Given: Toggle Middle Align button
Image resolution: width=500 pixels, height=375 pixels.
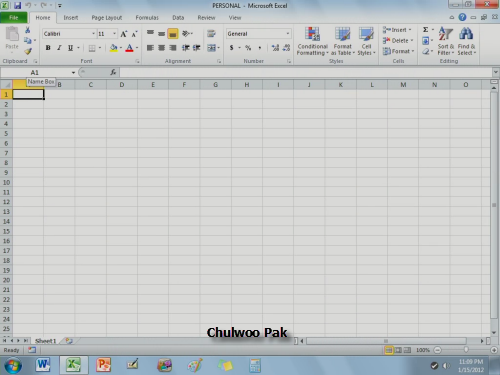Looking at the screenshot, I should (161, 34).
